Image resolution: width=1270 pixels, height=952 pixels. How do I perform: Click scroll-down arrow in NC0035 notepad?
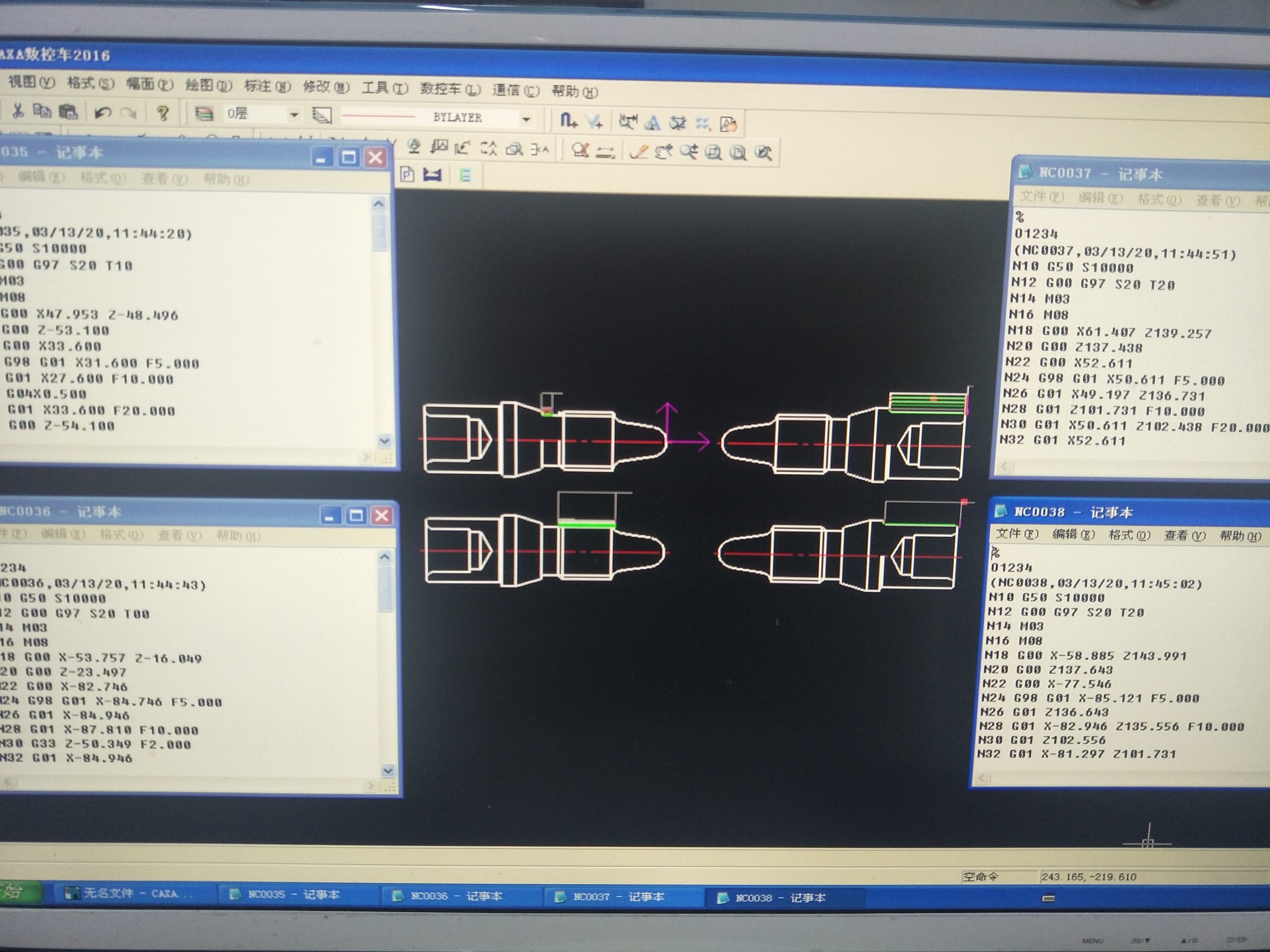pyautogui.click(x=384, y=441)
